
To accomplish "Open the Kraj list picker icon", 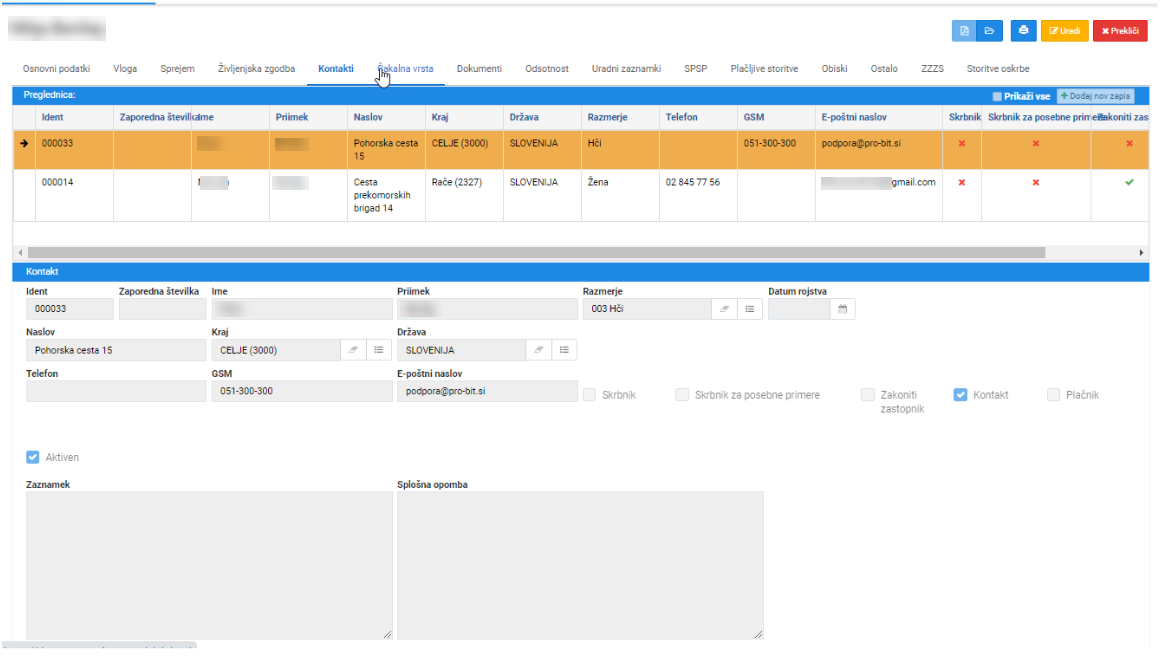I will [379, 350].
